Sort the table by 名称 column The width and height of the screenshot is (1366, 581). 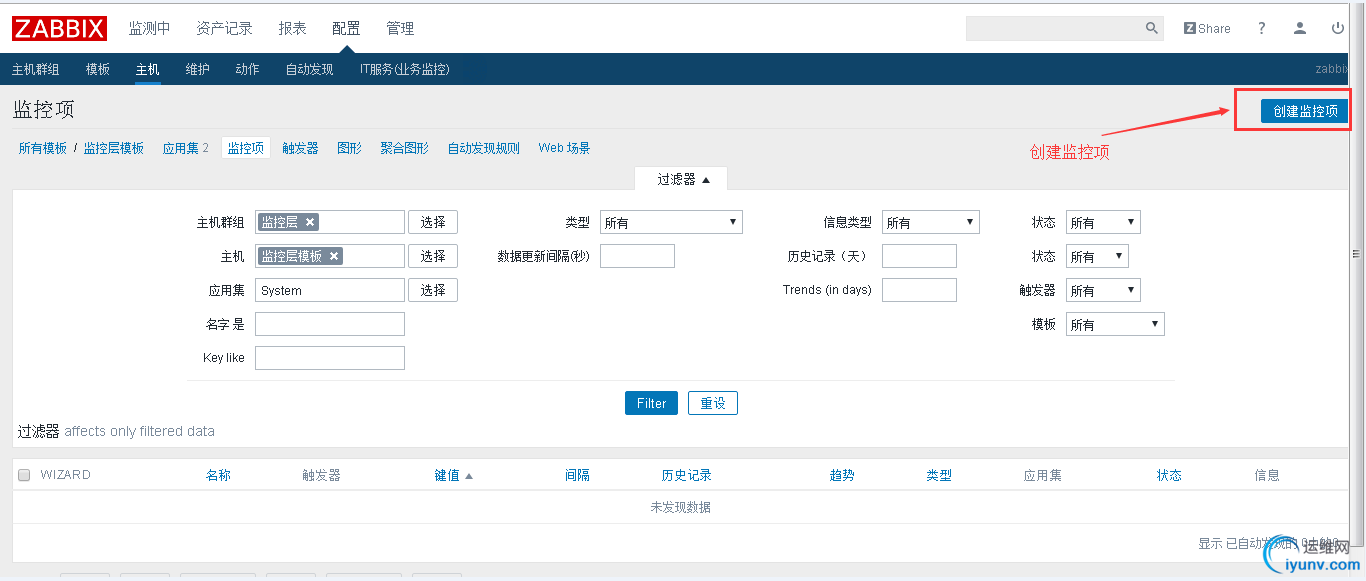click(218, 475)
